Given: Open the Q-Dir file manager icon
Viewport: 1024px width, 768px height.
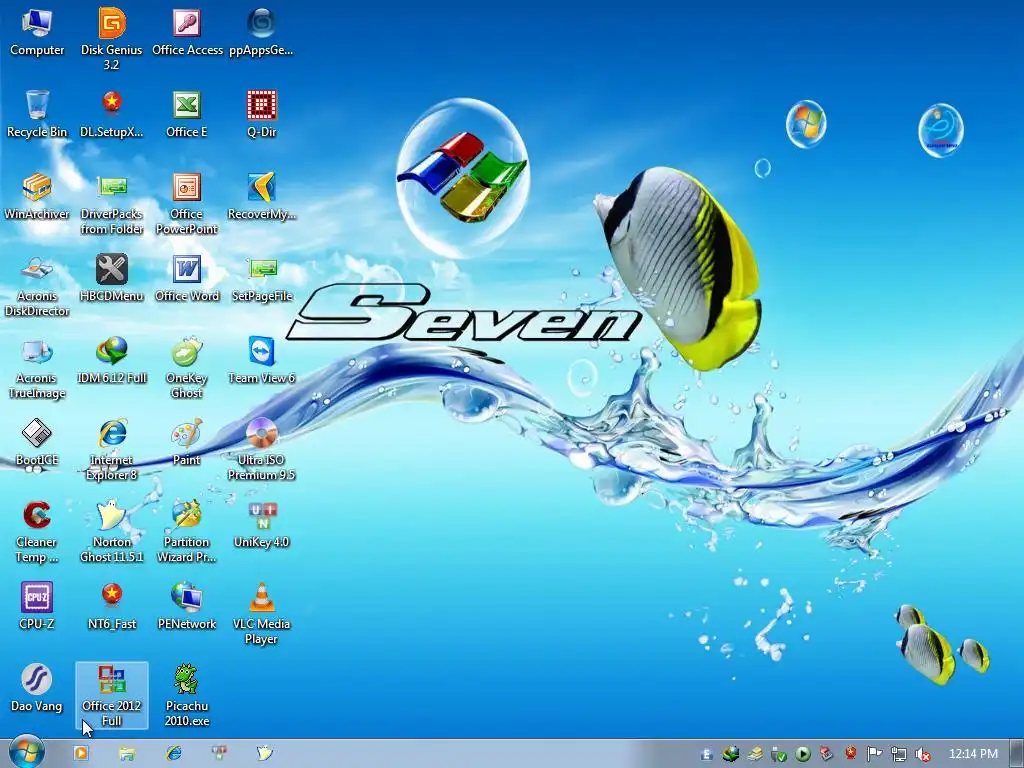Looking at the screenshot, I should pos(261,114).
